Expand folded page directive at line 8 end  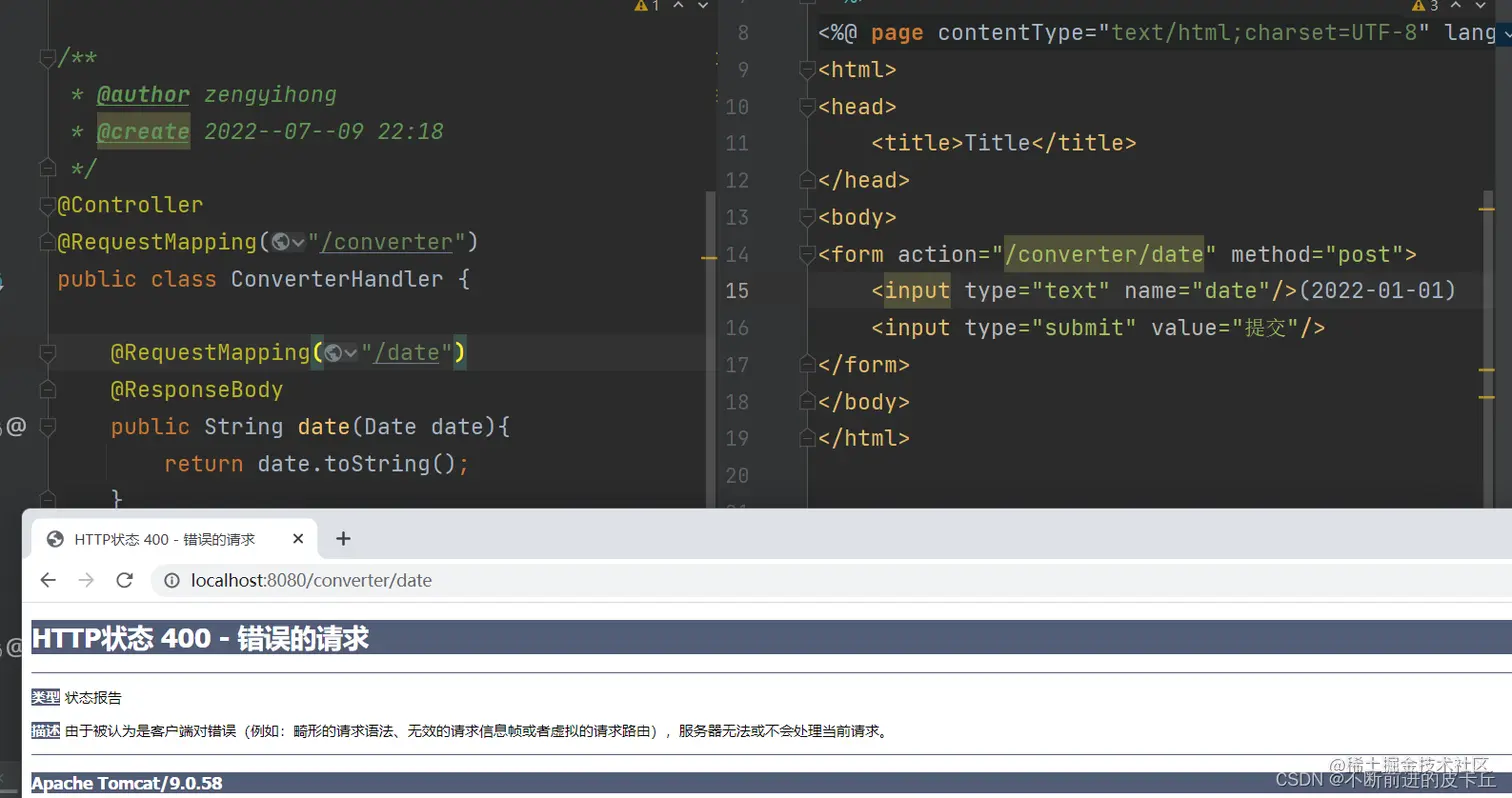pos(1505,33)
